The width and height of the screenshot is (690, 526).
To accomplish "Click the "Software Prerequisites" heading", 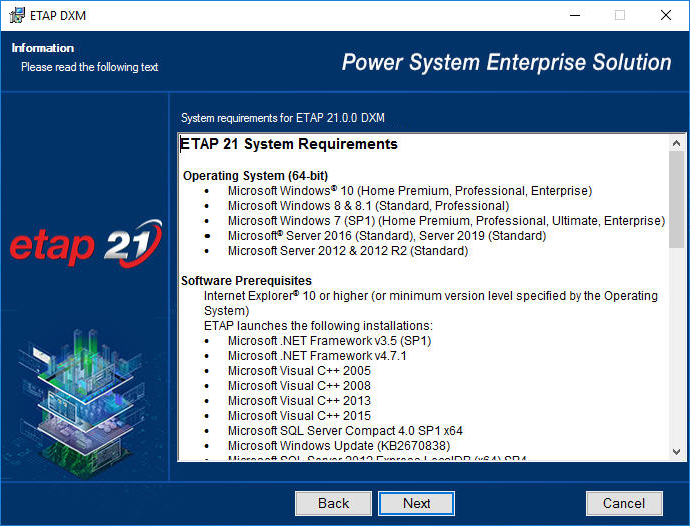I will (x=246, y=280).
